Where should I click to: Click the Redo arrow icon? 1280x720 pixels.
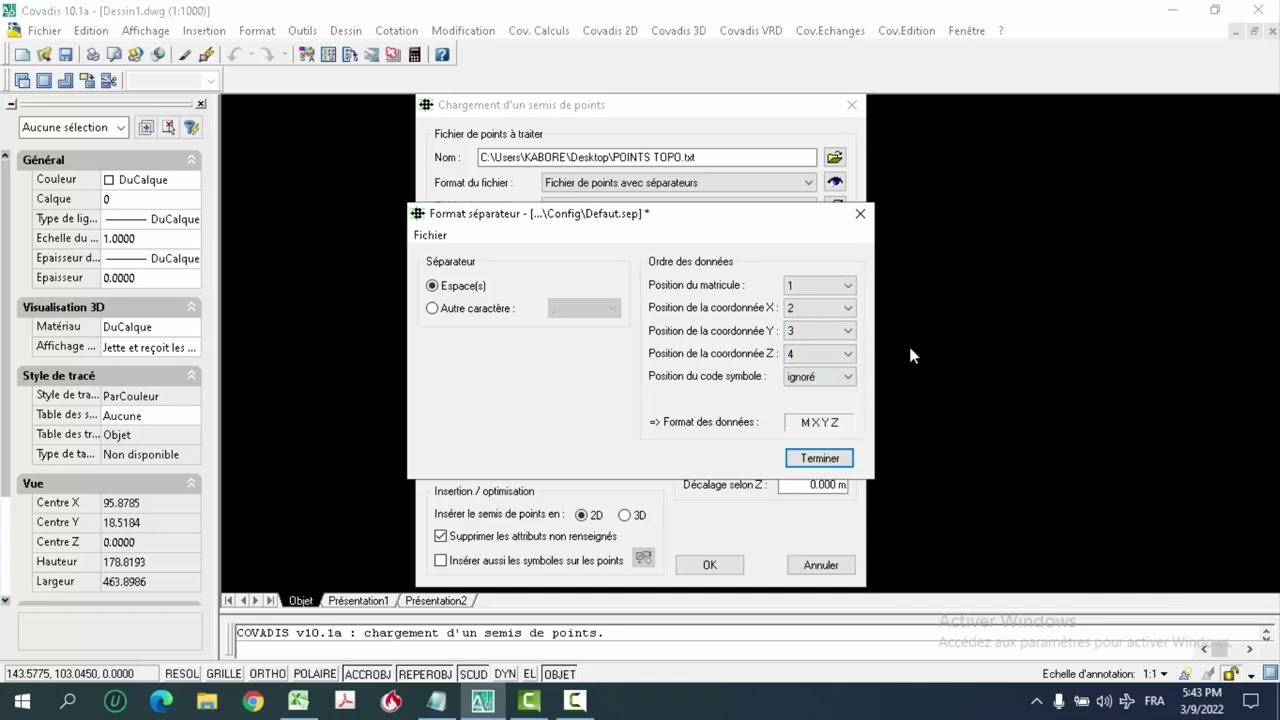tap(266, 55)
